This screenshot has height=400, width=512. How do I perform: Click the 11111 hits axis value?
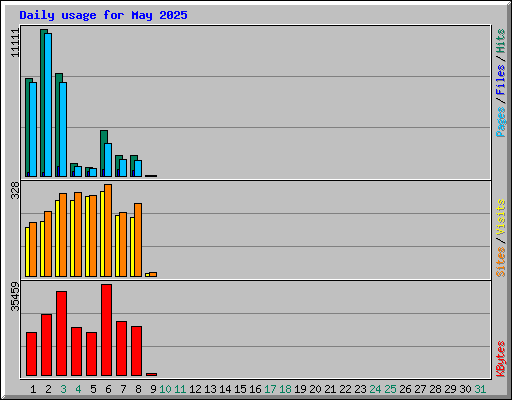point(15,43)
